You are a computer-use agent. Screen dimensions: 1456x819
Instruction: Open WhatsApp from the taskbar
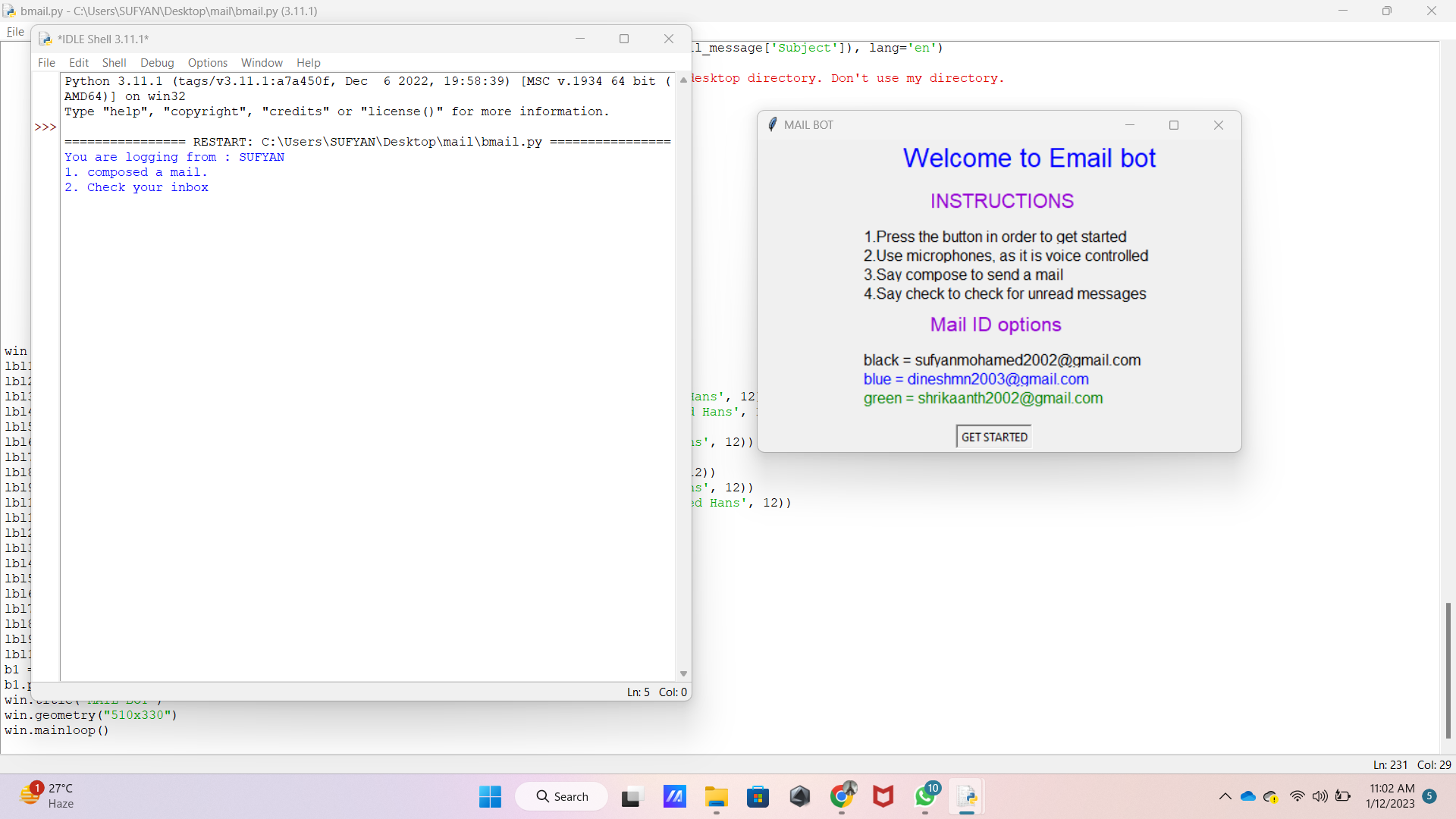point(925,797)
